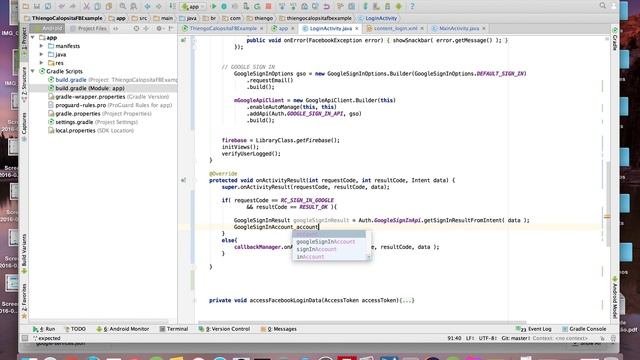640x360 pixels.
Task: Open the Gradle Console button
Action: coord(584,329)
